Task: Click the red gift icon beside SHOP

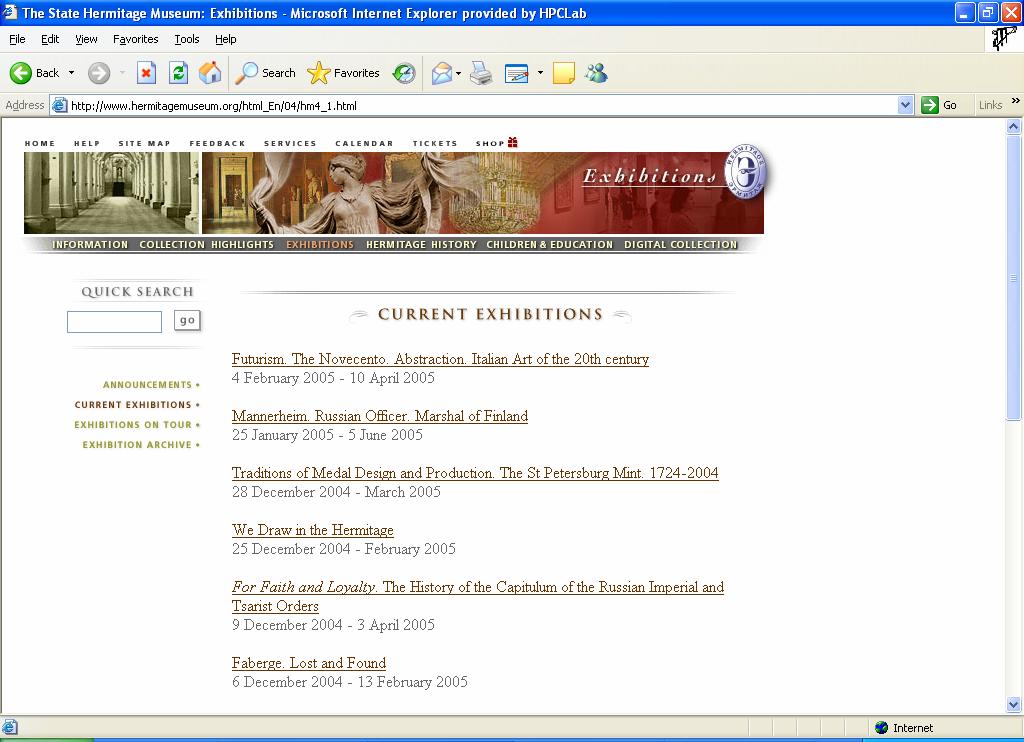Action: (513, 142)
